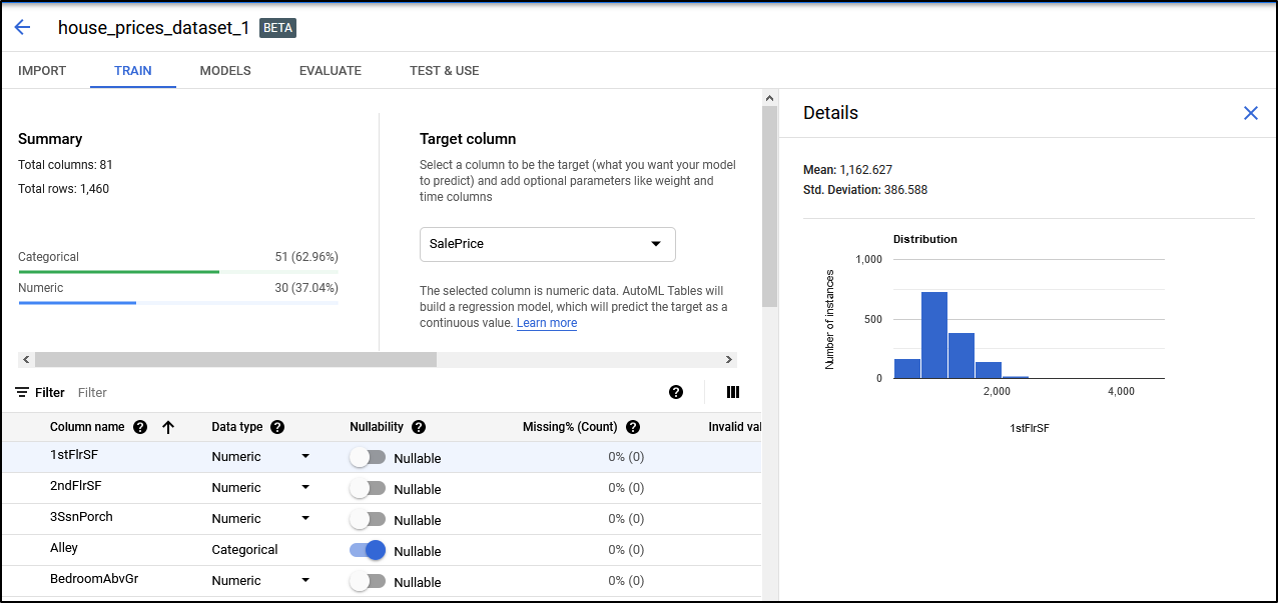Go to the EVALUATE tab
Screen dimensions: 1278x603
point(330,71)
